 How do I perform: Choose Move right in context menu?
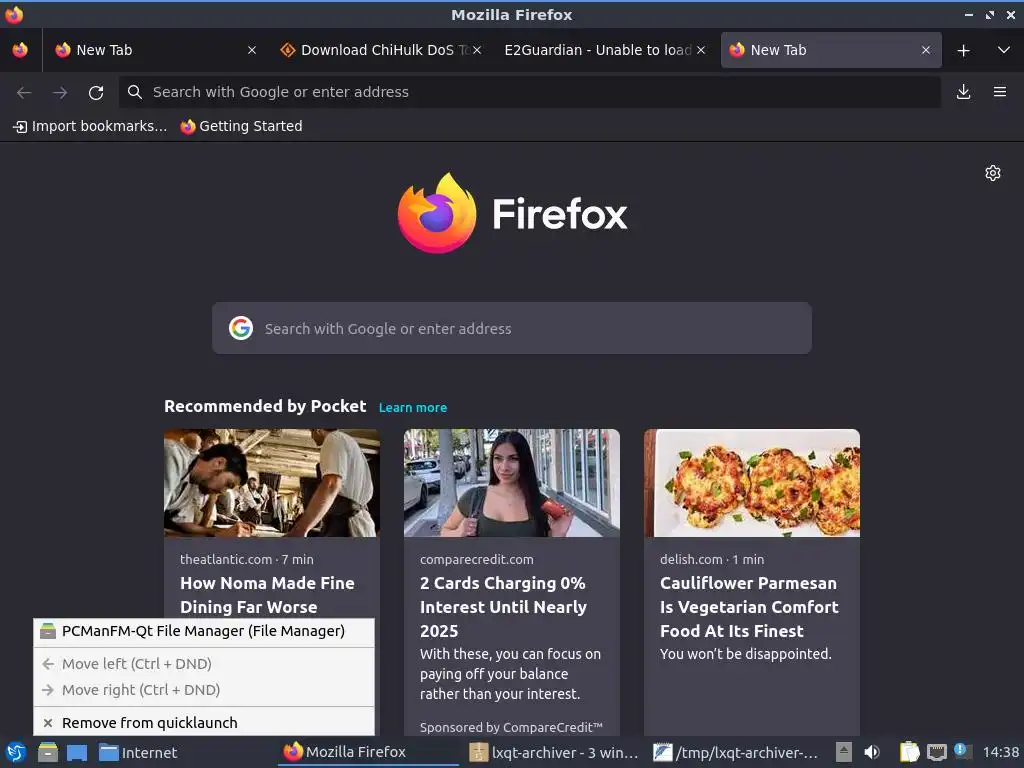pos(204,690)
